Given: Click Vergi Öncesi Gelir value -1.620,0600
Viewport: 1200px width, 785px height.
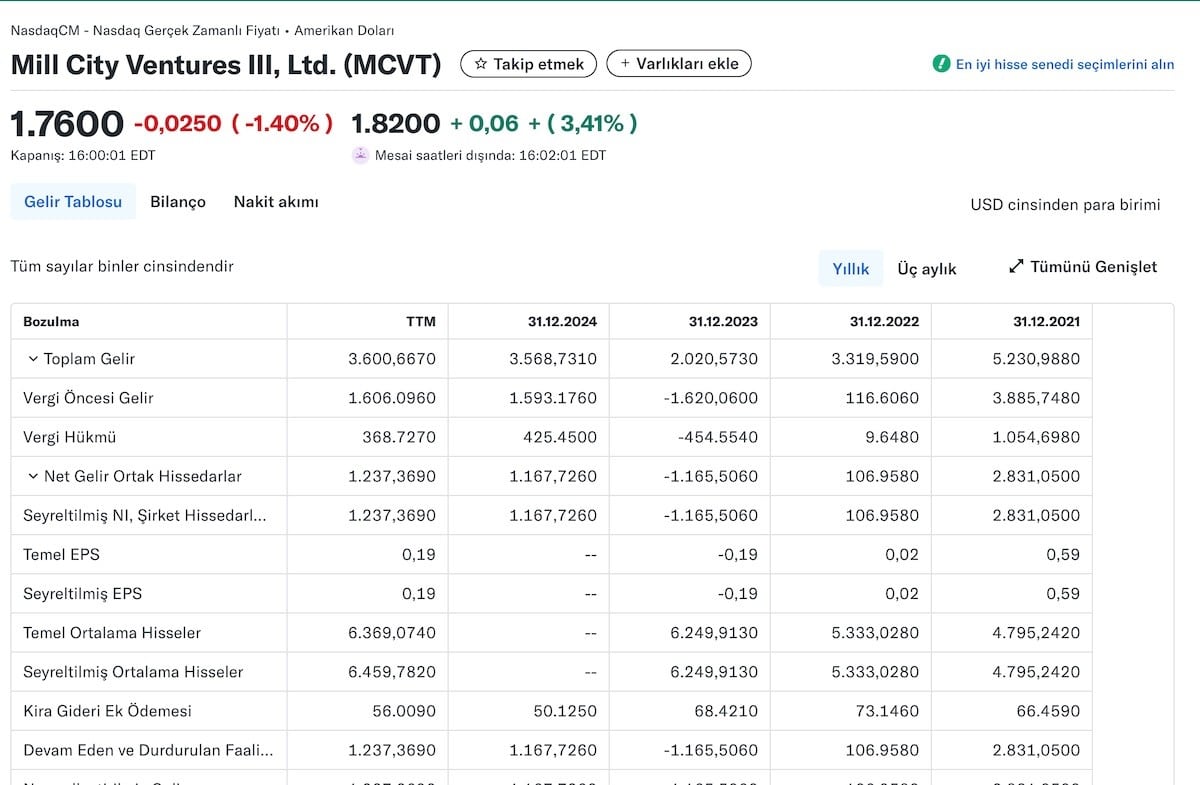Looking at the screenshot, I should [710, 398].
